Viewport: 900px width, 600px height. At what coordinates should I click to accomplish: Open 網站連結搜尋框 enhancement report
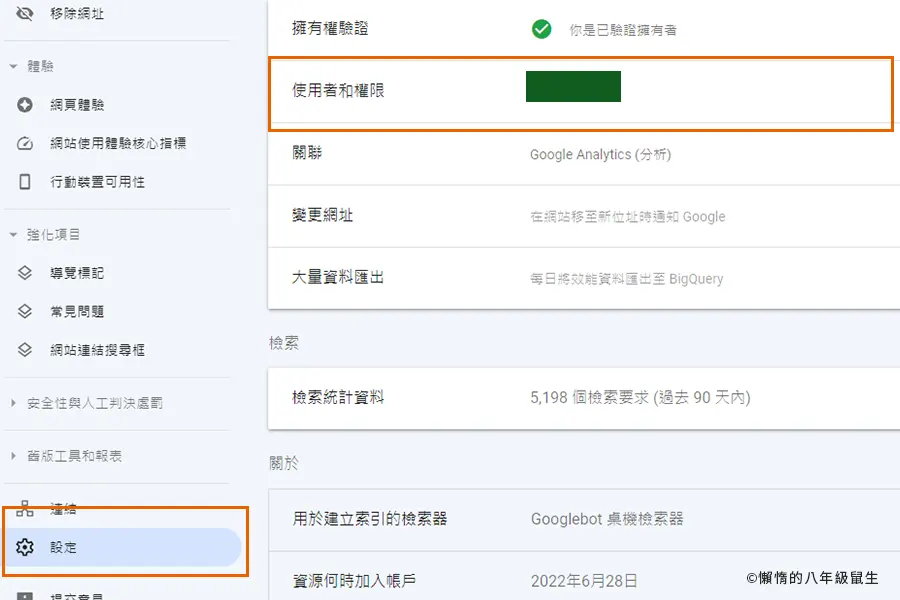[98, 350]
